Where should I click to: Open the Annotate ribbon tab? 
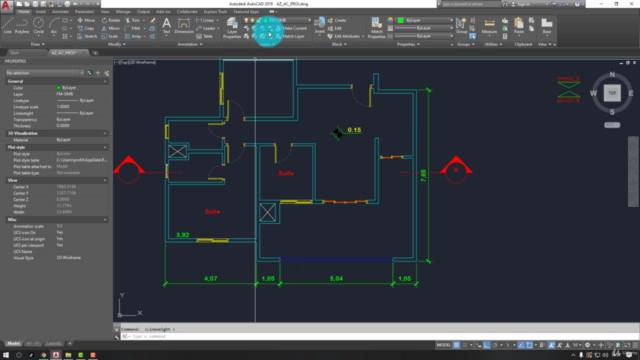(60, 11)
